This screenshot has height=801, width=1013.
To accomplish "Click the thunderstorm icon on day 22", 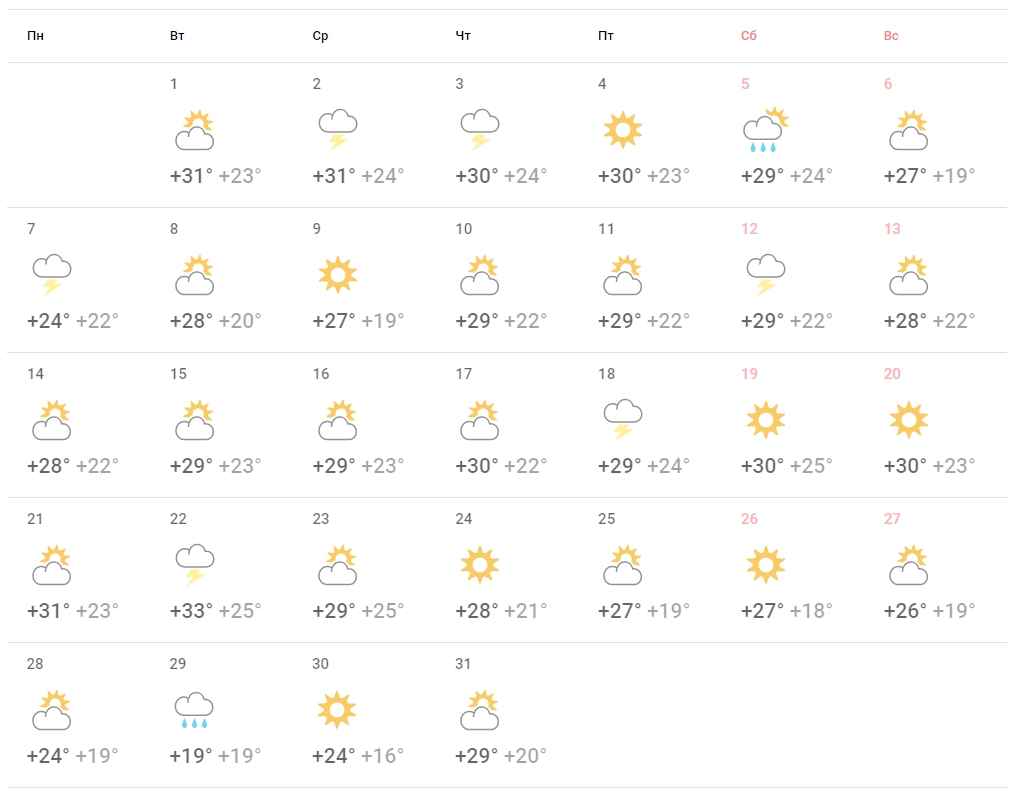I will (x=194, y=565).
